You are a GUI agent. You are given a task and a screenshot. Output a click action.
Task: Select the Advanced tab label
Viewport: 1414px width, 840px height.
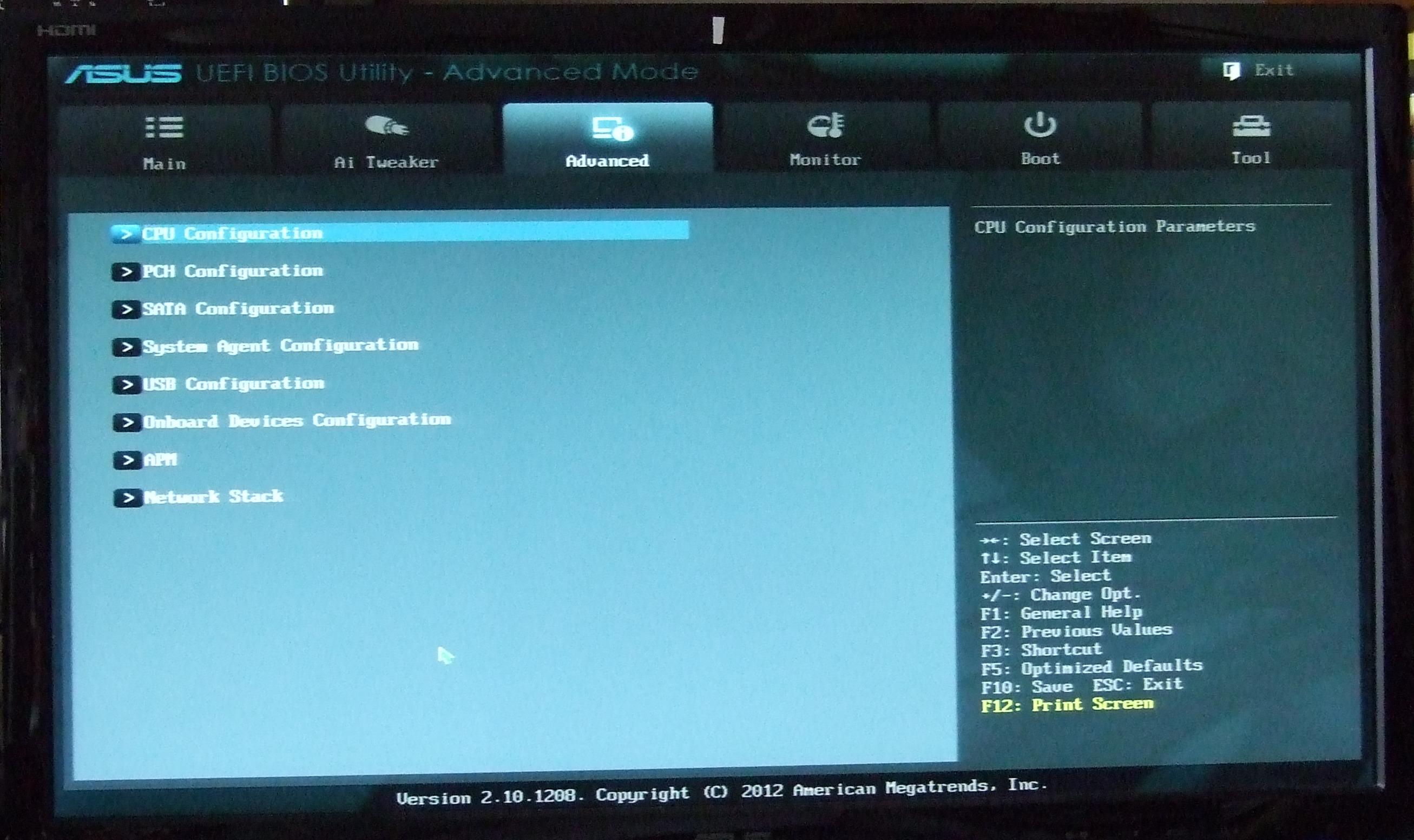point(607,161)
